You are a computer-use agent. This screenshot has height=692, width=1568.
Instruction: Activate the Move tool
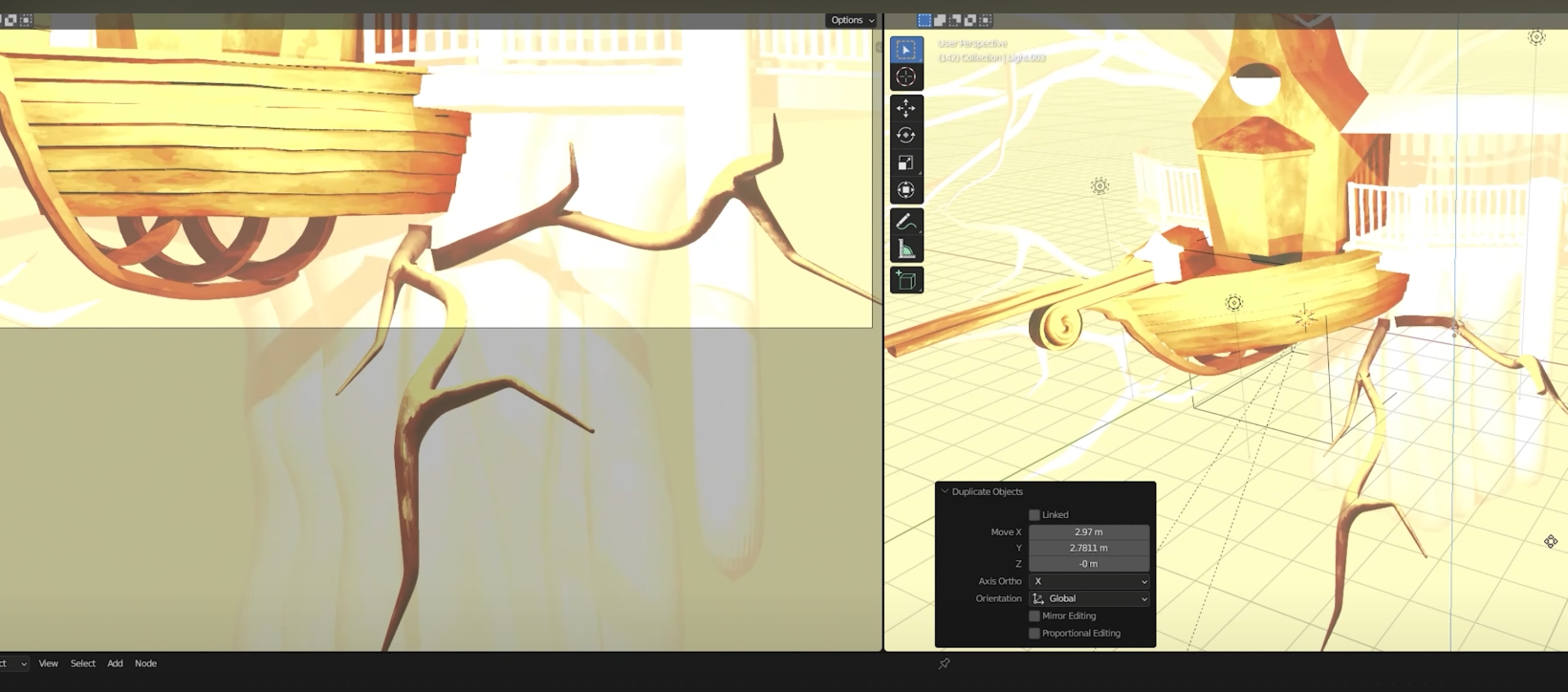point(905,108)
